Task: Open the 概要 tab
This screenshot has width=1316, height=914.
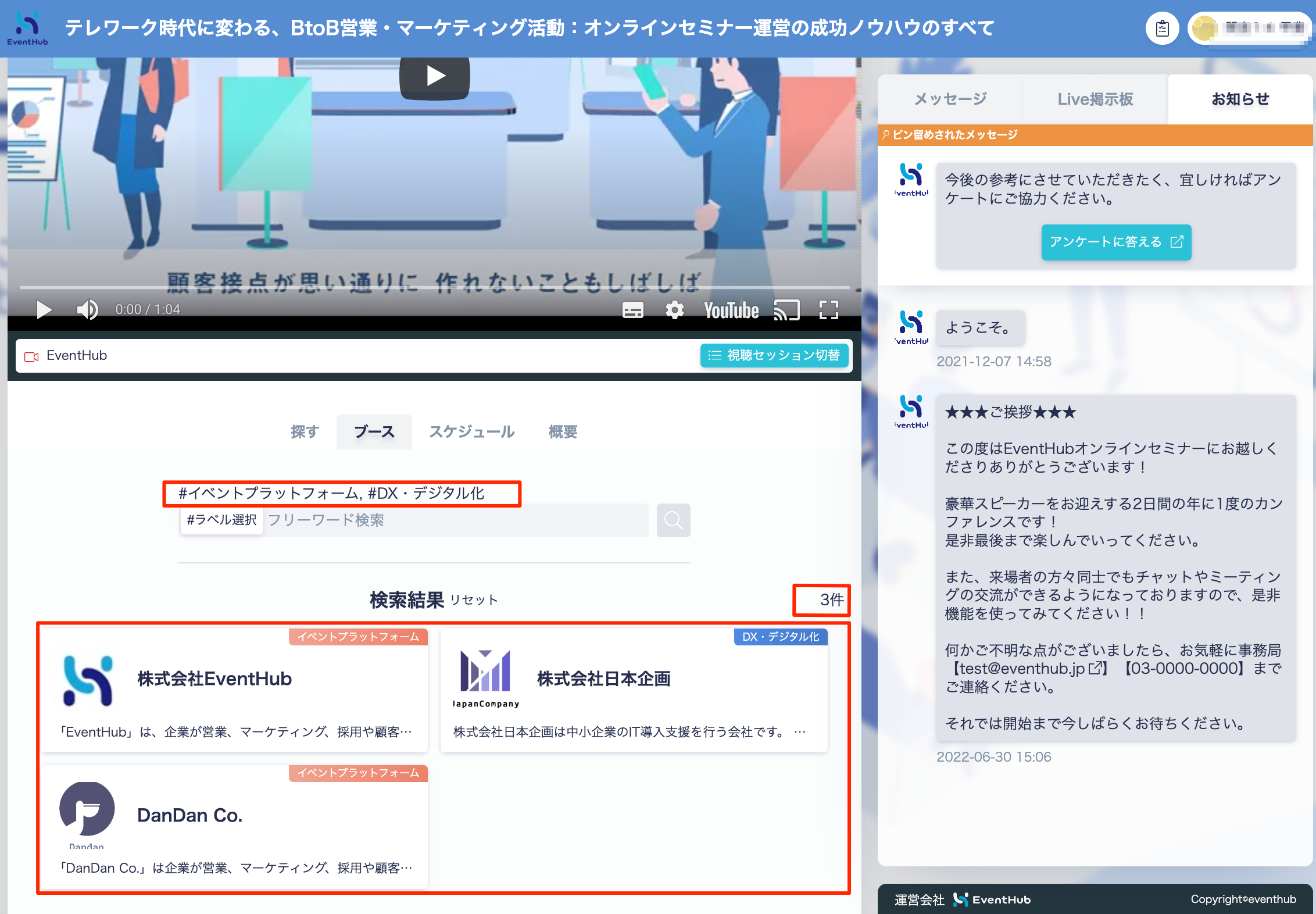Action: click(x=563, y=431)
